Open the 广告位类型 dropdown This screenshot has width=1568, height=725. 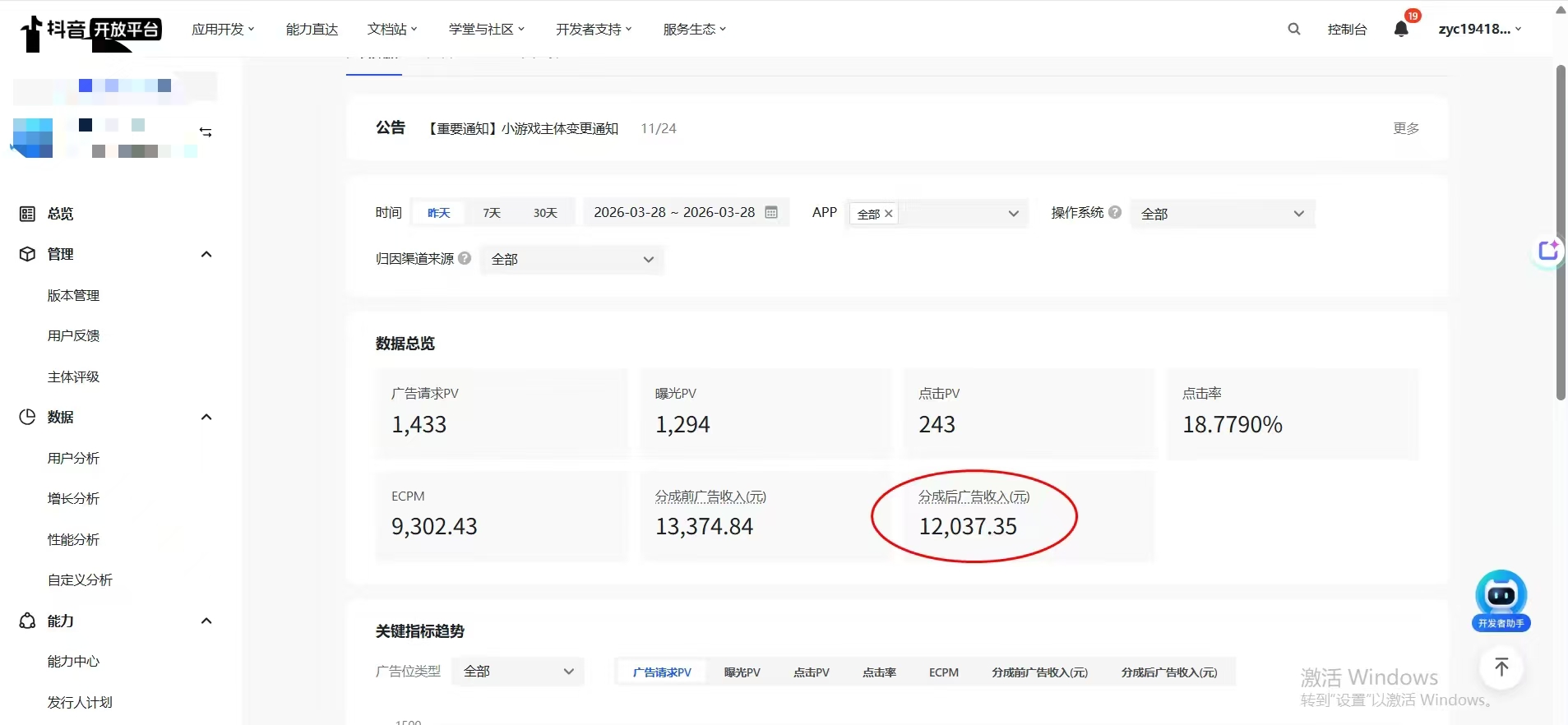pos(518,672)
